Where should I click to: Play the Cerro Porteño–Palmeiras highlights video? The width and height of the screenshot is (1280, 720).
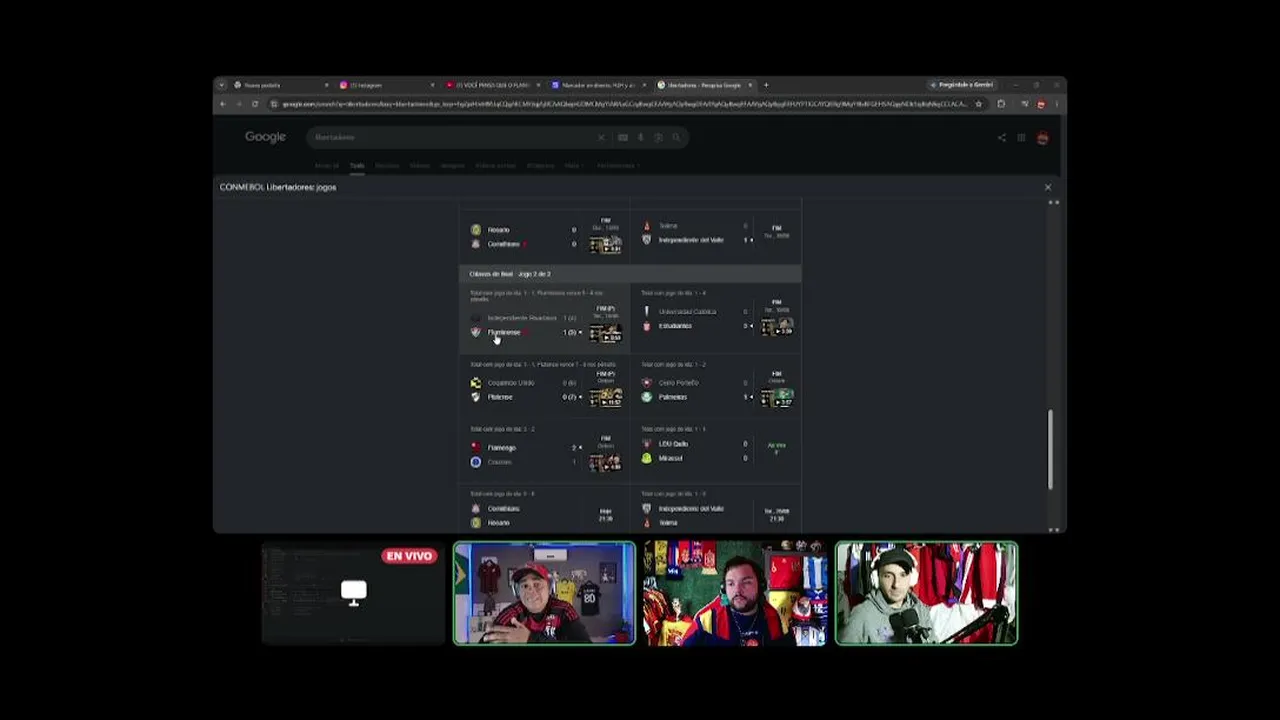(x=777, y=397)
